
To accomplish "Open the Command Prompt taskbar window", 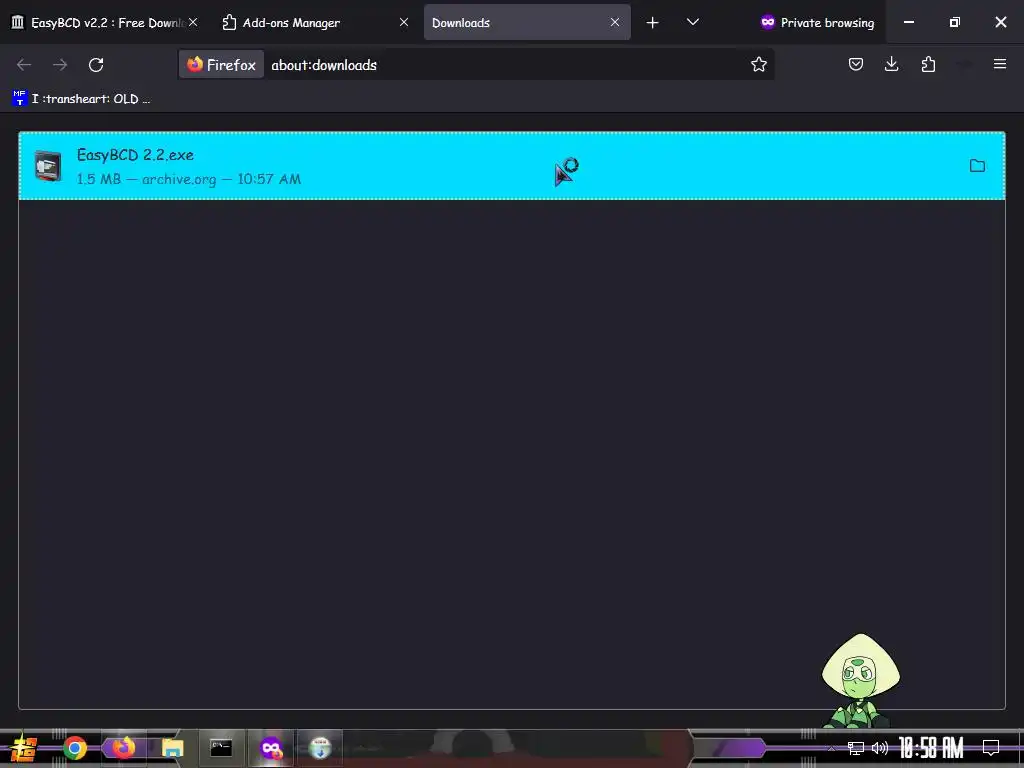I will click(221, 748).
